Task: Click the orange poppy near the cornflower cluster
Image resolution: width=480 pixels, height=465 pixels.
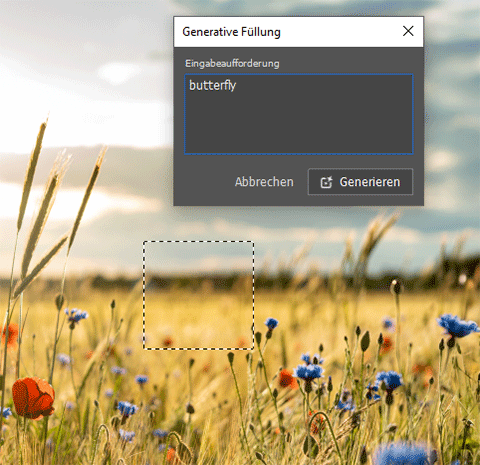Action: tap(287, 379)
